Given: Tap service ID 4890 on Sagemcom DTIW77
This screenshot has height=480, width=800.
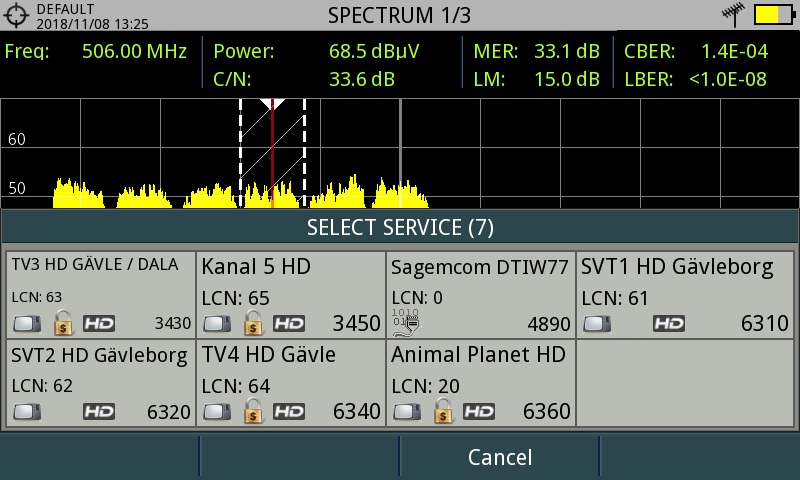Looking at the screenshot, I should 549,324.
